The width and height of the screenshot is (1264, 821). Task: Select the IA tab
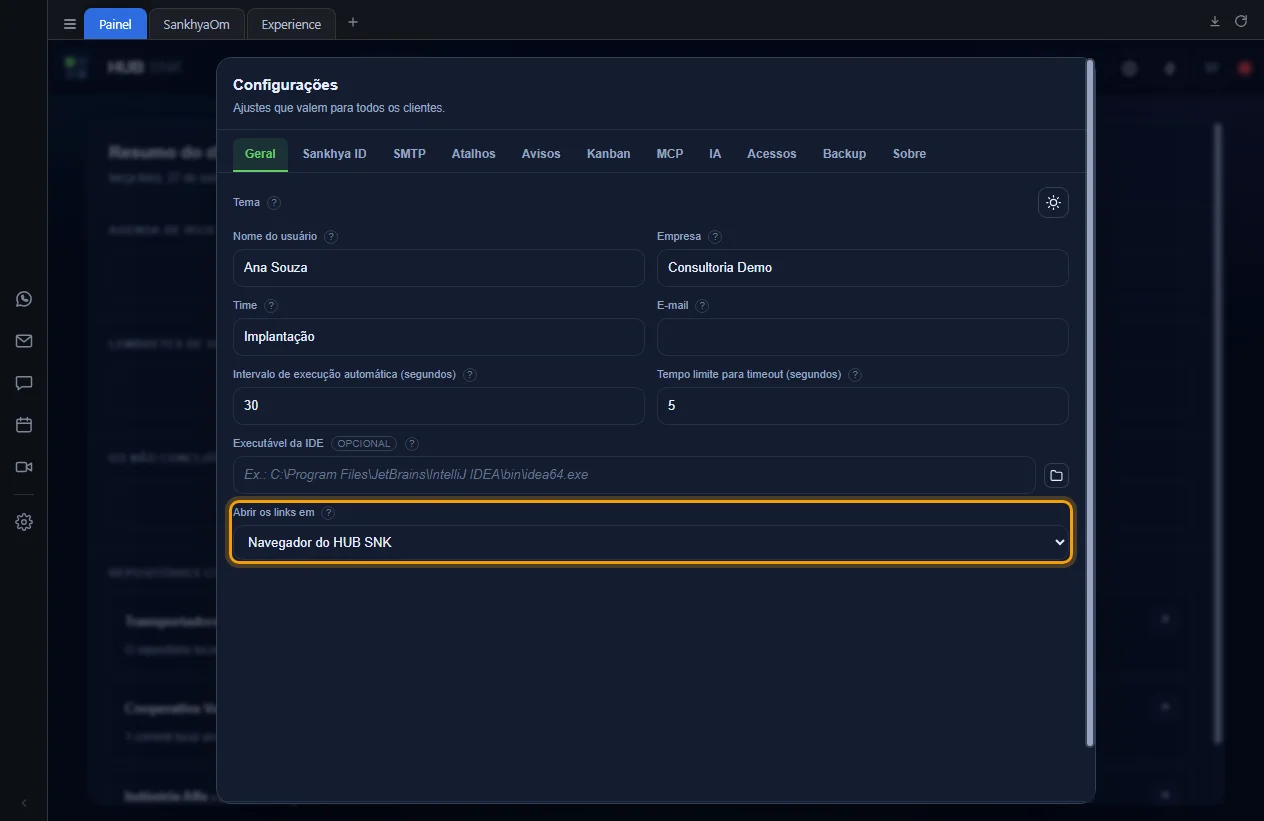tap(715, 154)
